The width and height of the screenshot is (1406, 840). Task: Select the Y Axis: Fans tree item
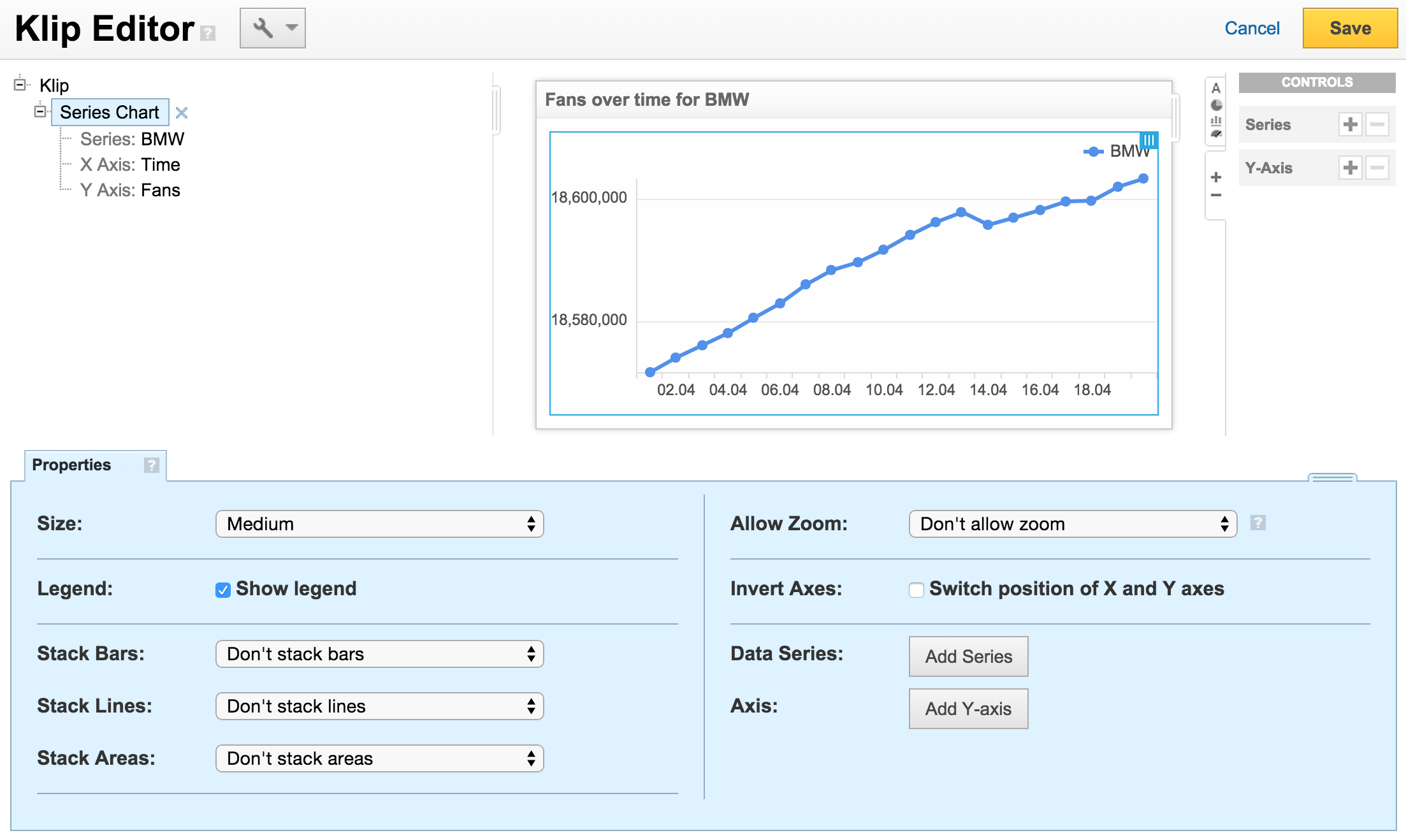click(x=130, y=190)
